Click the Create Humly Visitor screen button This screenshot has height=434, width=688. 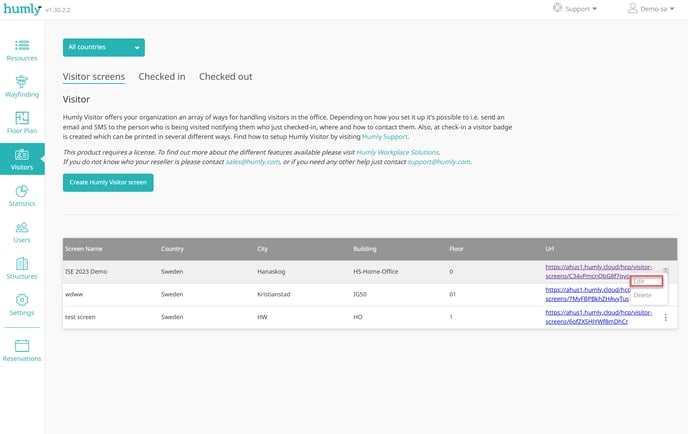[108, 183]
